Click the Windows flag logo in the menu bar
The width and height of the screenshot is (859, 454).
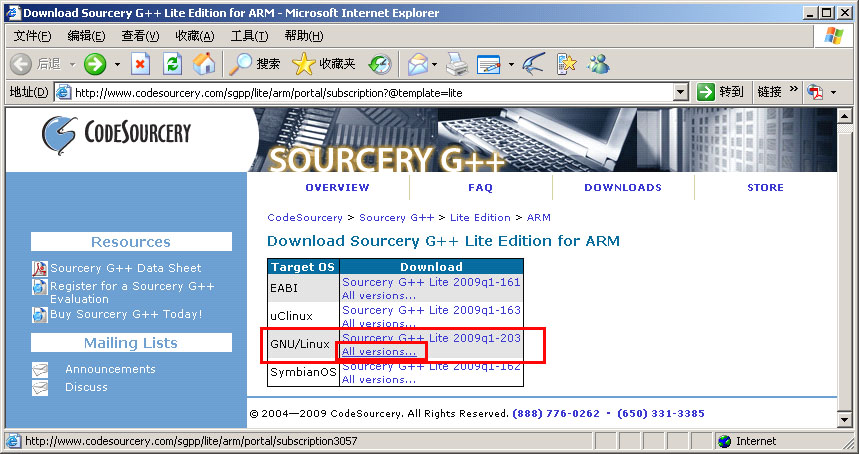point(834,36)
